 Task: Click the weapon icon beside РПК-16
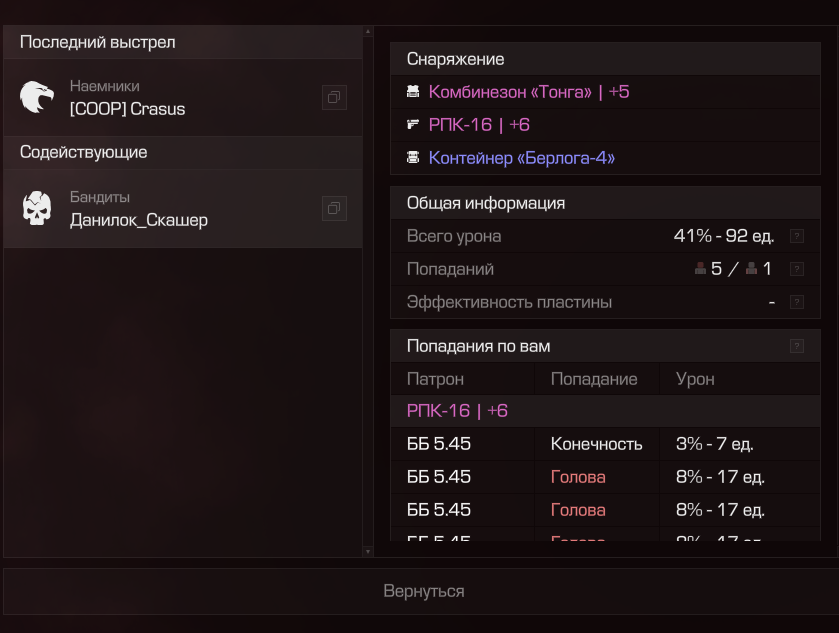[x=413, y=125]
